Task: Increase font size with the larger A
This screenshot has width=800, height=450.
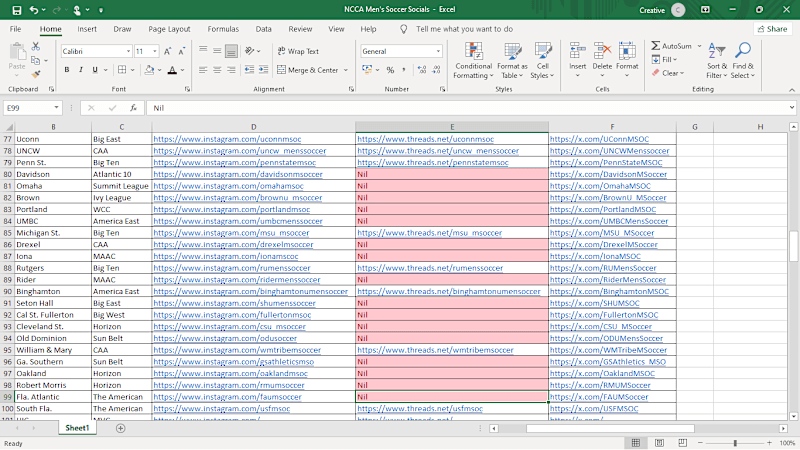Action: 167,52
